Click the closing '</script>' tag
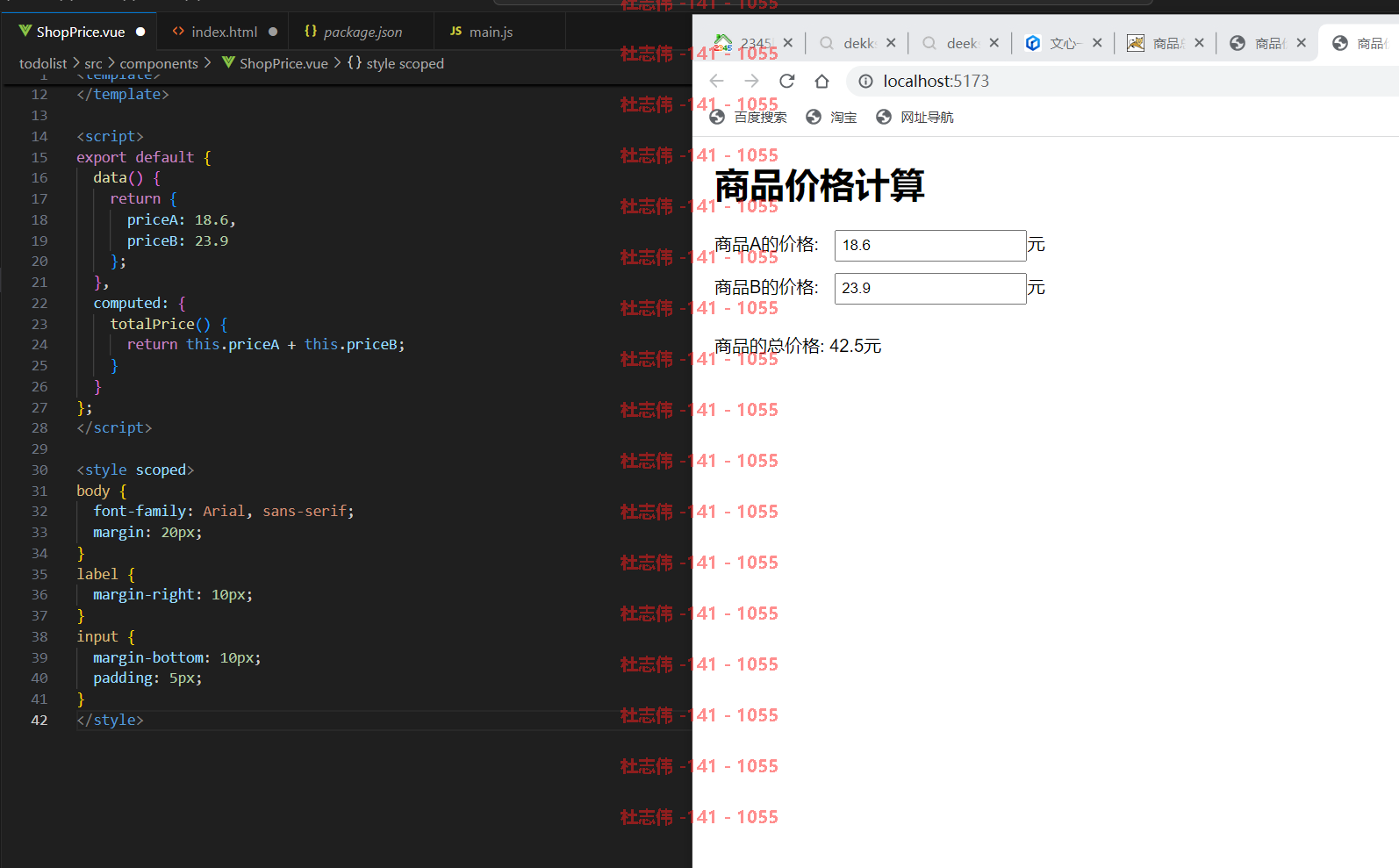 pyautogui.click(x=114, y=427)
